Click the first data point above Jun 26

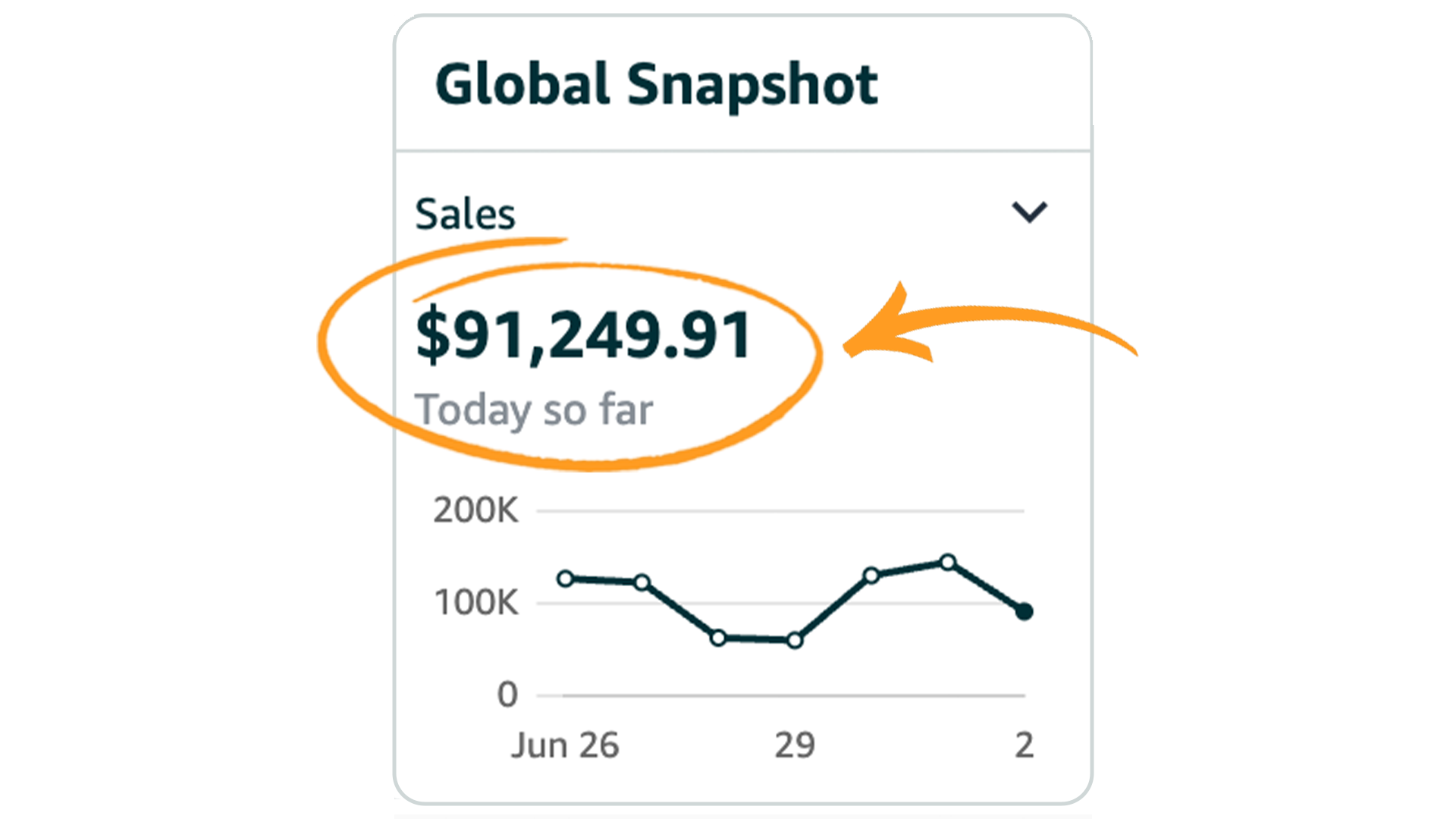click(x=566, y=578)
